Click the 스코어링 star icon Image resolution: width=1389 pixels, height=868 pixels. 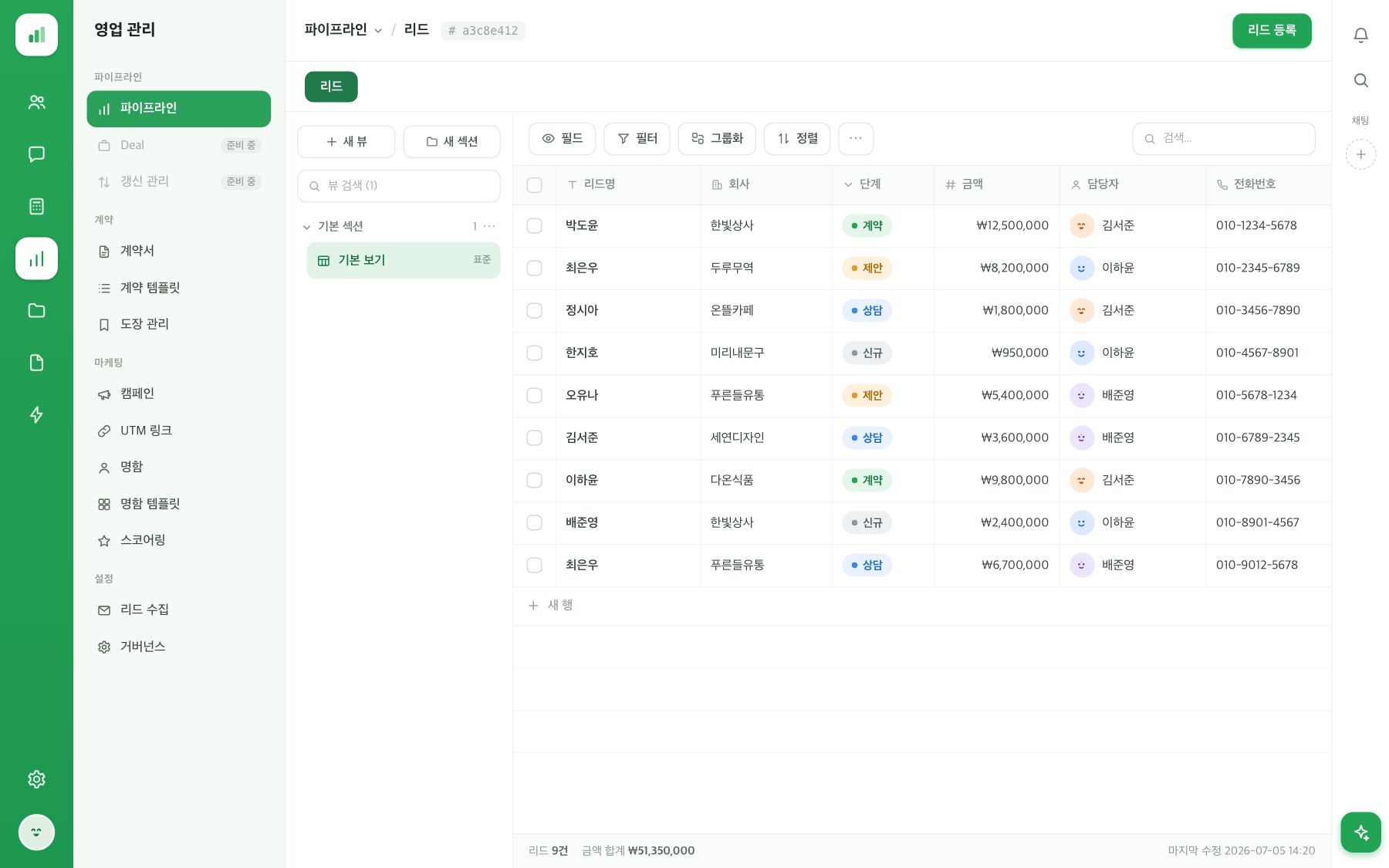(x=104, y=541)
